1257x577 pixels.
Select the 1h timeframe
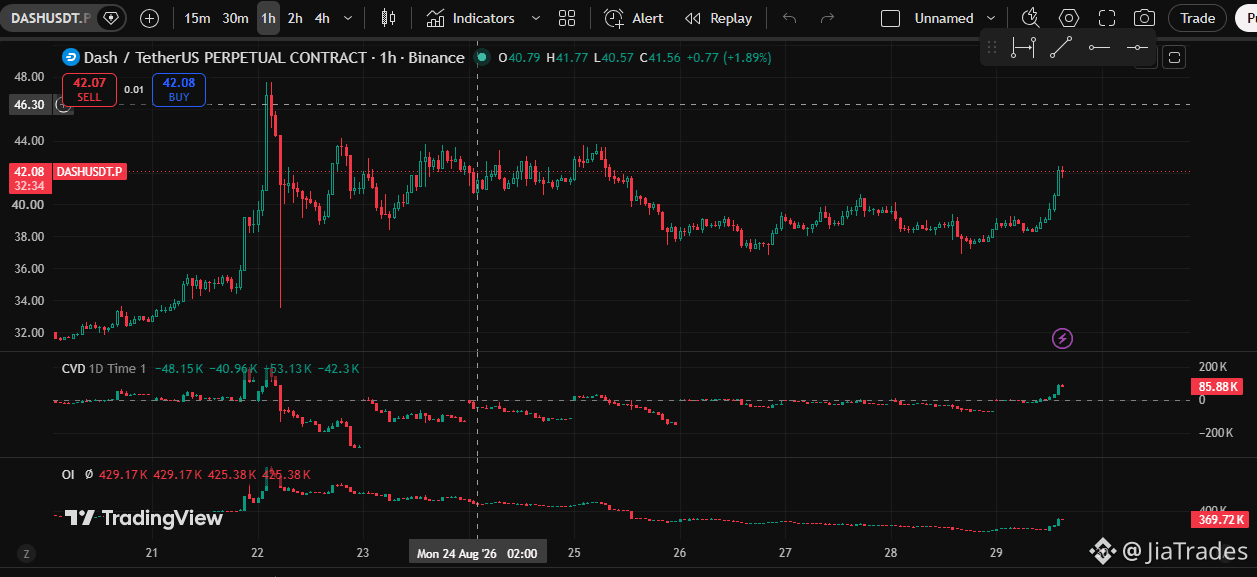coord(268,18)
